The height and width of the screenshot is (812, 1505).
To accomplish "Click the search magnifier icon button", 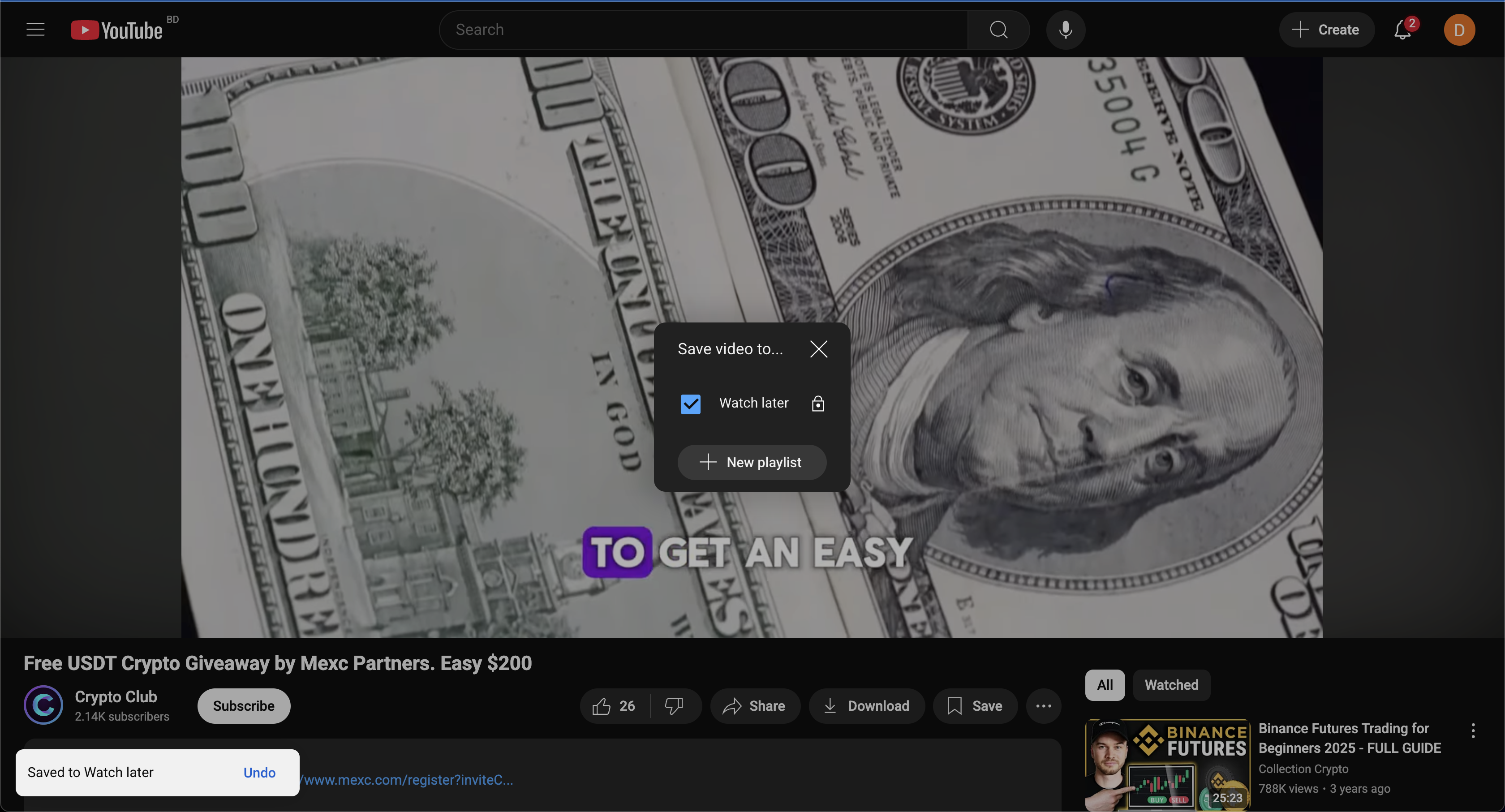I will point(998,30).
